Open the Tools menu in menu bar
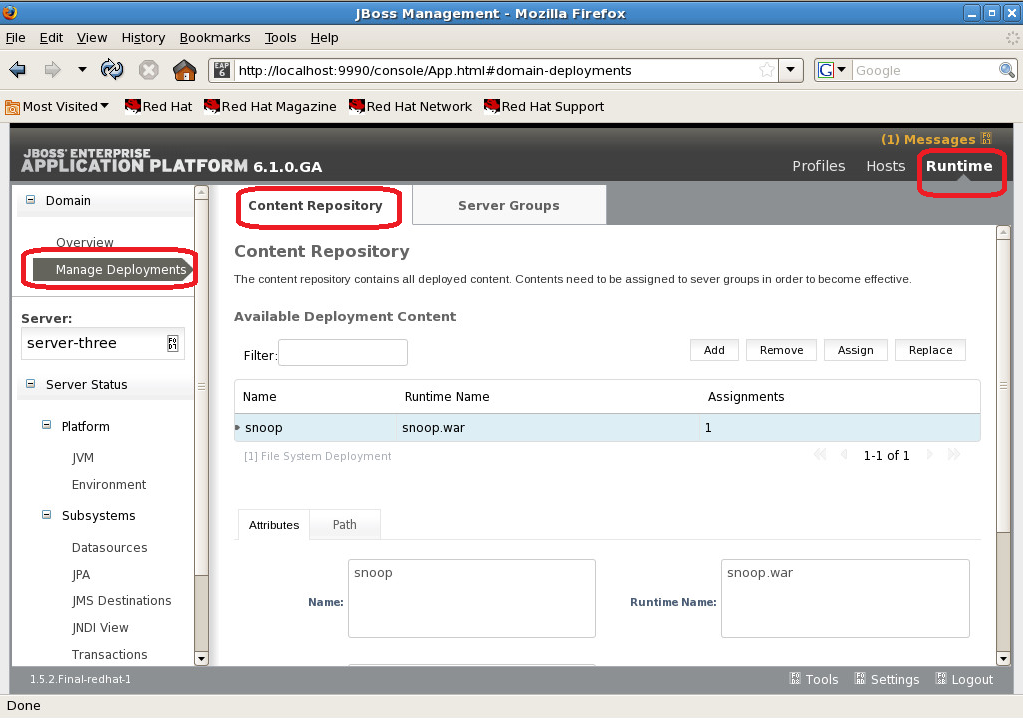This screenshot has width=1023, height=718. click(281, 38)
